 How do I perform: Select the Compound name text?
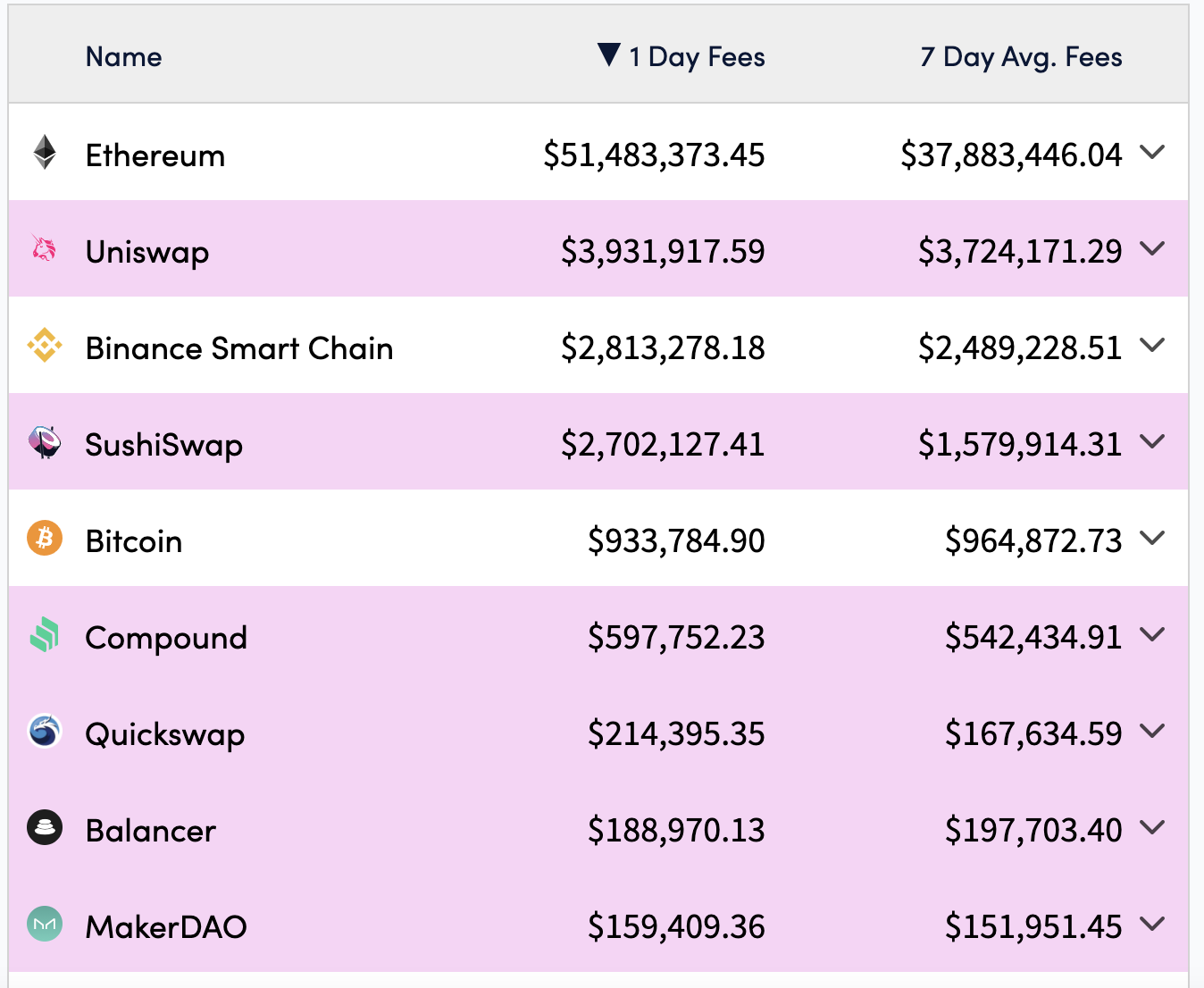tap(166, 639)
